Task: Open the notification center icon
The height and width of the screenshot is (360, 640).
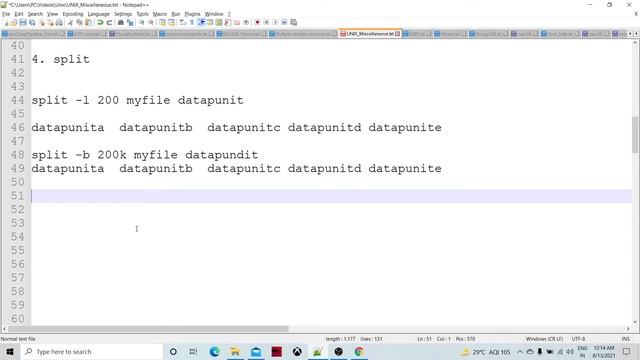Action: (627, 351)
